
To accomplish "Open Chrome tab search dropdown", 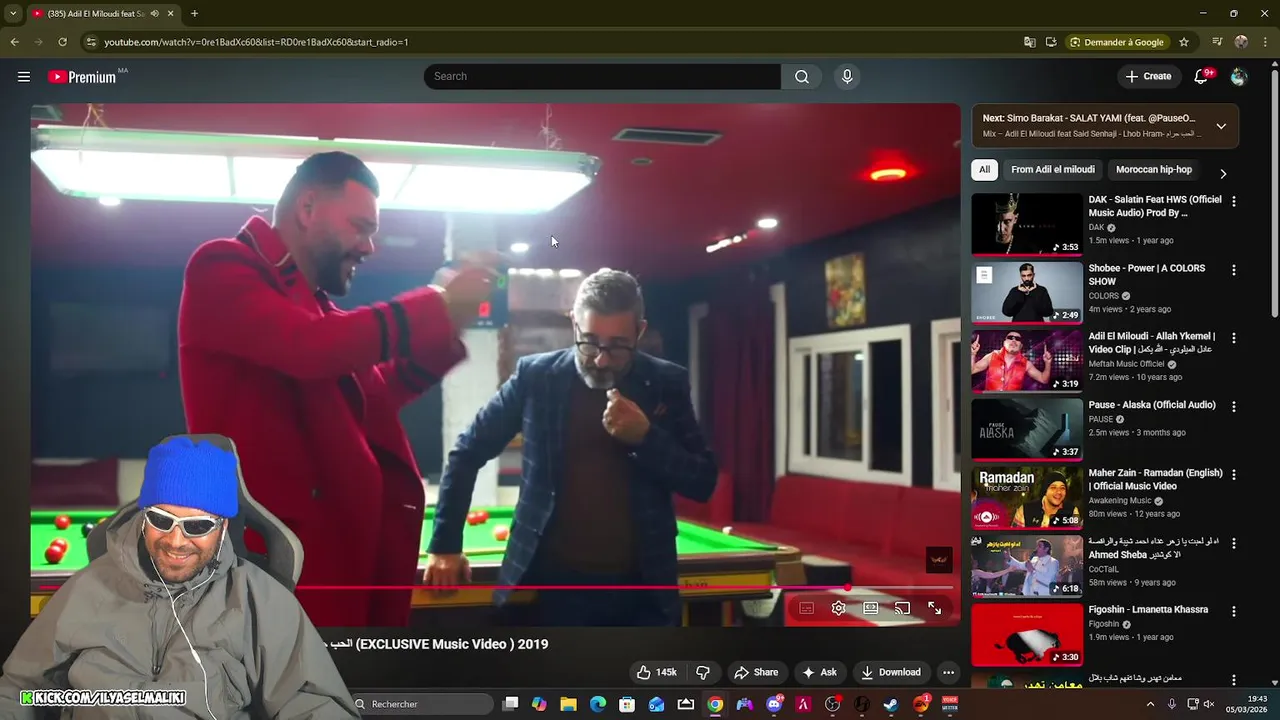I will (x=12, y=13).
